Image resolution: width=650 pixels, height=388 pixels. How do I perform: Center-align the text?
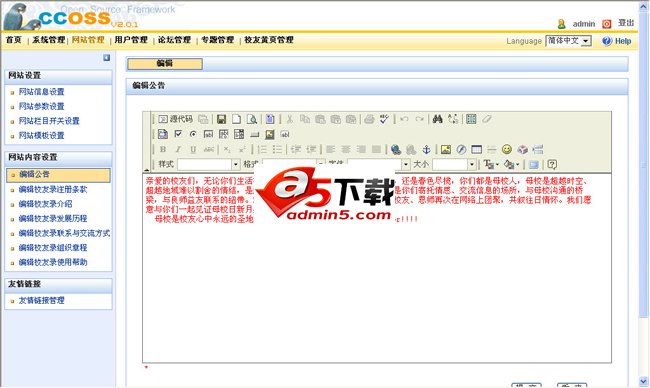coord(346,150)
